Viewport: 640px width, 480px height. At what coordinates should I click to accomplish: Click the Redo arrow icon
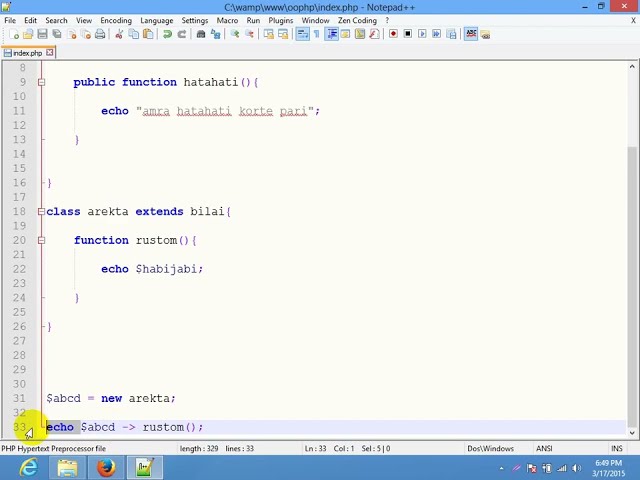click(182, 34)
